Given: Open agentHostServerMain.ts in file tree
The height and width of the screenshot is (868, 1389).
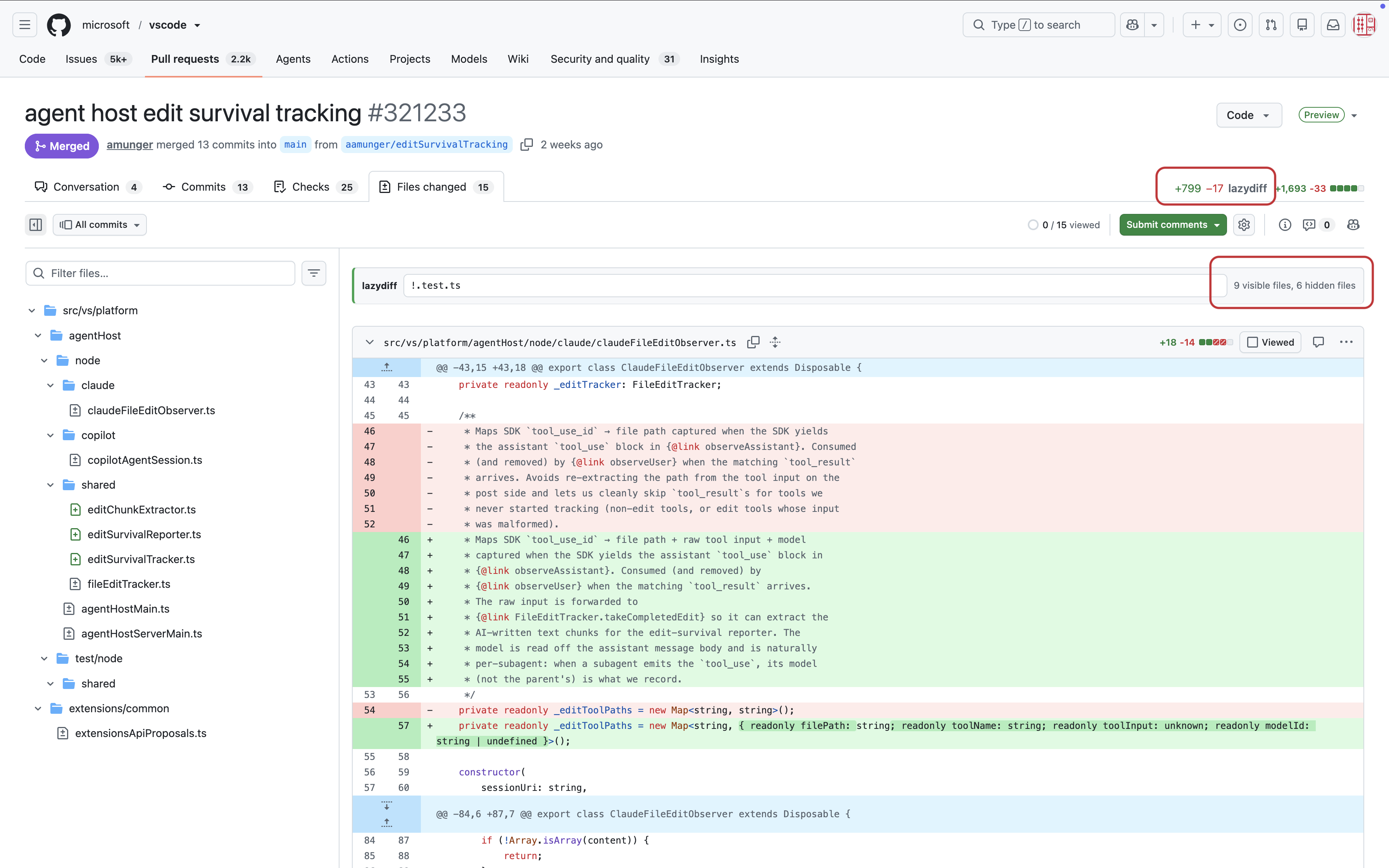Looking at the screenshot, I should 141,634.
